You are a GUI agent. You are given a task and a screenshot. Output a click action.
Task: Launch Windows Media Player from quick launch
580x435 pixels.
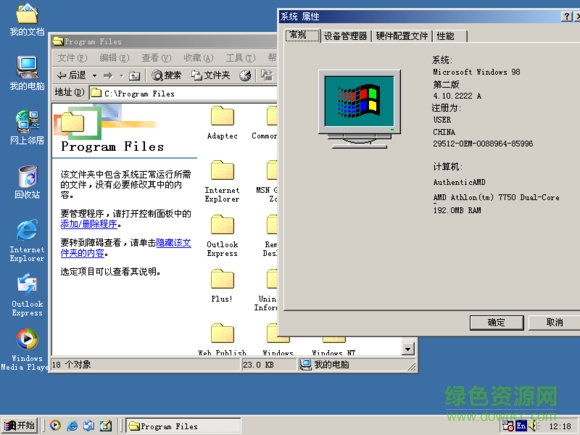(55, 426)
